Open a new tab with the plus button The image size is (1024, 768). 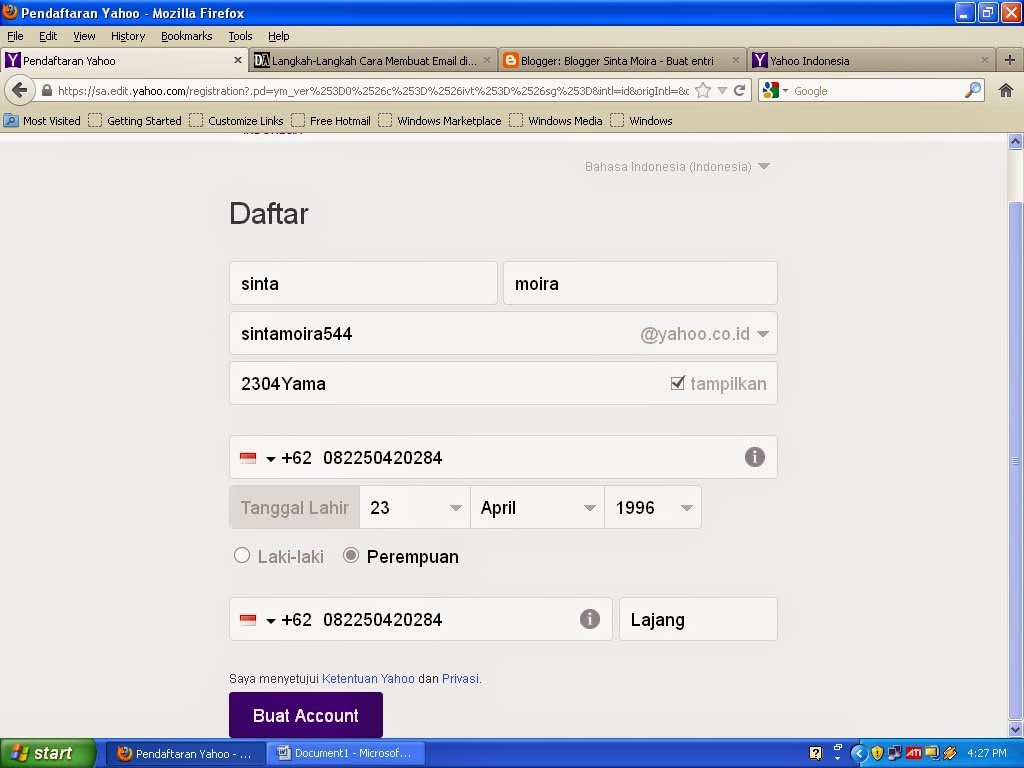pyautogui.click(x=1010, y=61)
